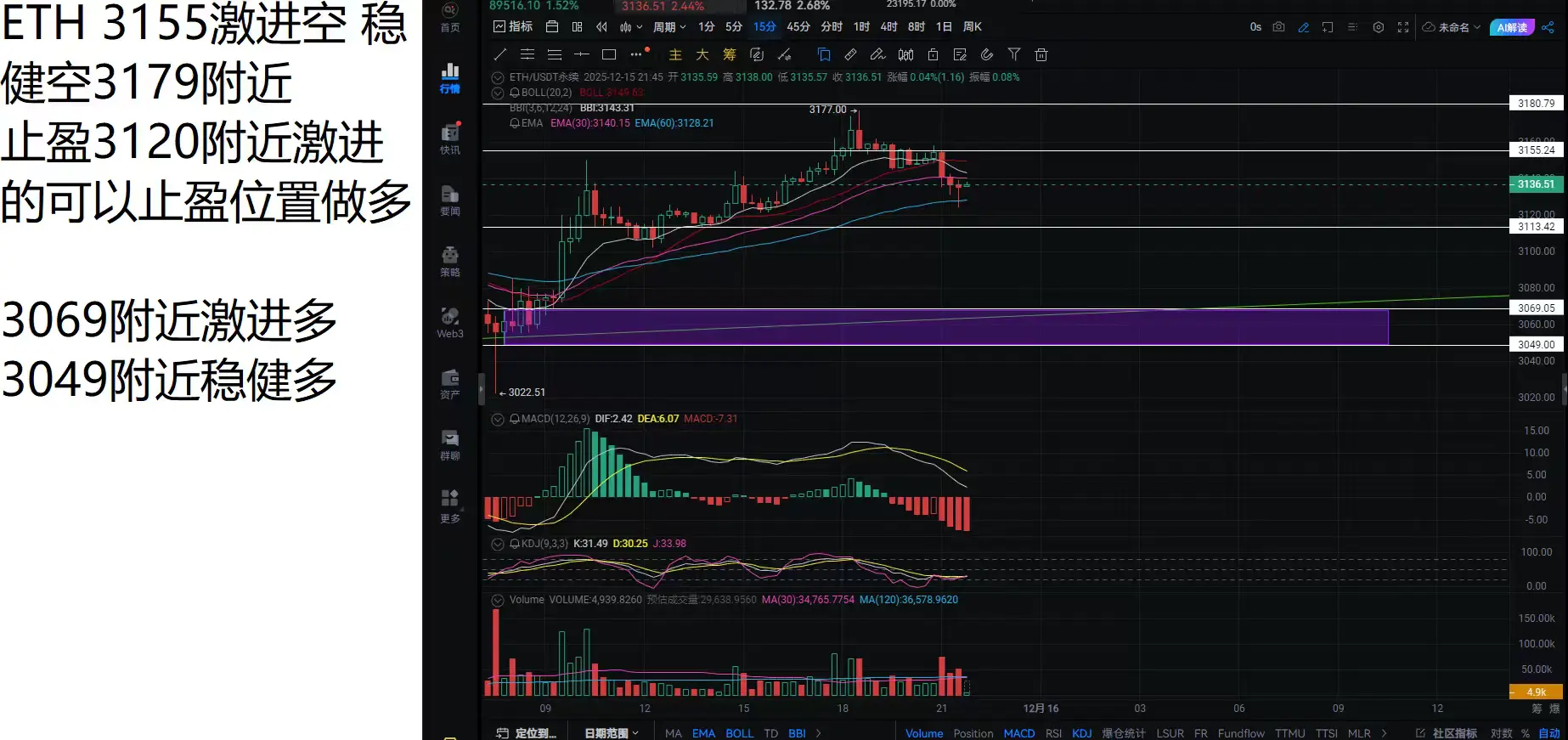Image resolution: width=1568 pixels, height=740 pixels.
Task: Toggle the KDJ(9,3,3) panel collapse
Action: [x=498, y=544]
